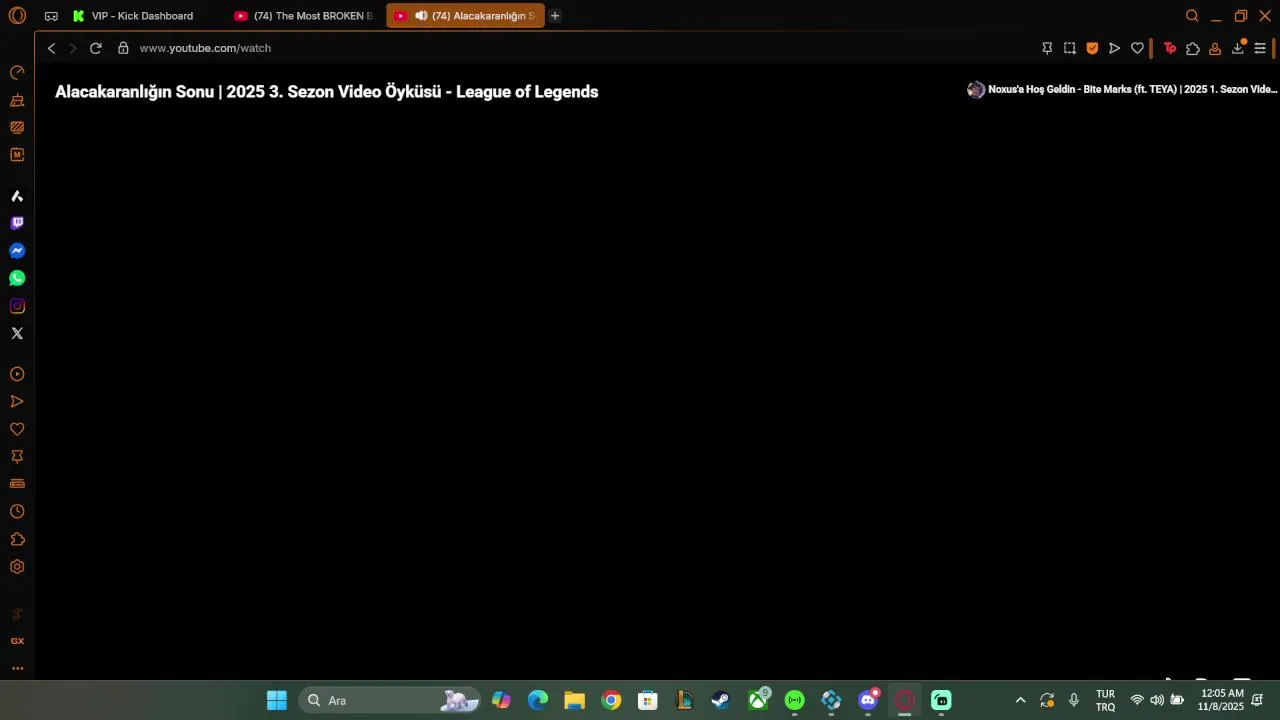1280x720 pixels.
Task: Show hidden system tray icons chevron
Action: 1020,700
